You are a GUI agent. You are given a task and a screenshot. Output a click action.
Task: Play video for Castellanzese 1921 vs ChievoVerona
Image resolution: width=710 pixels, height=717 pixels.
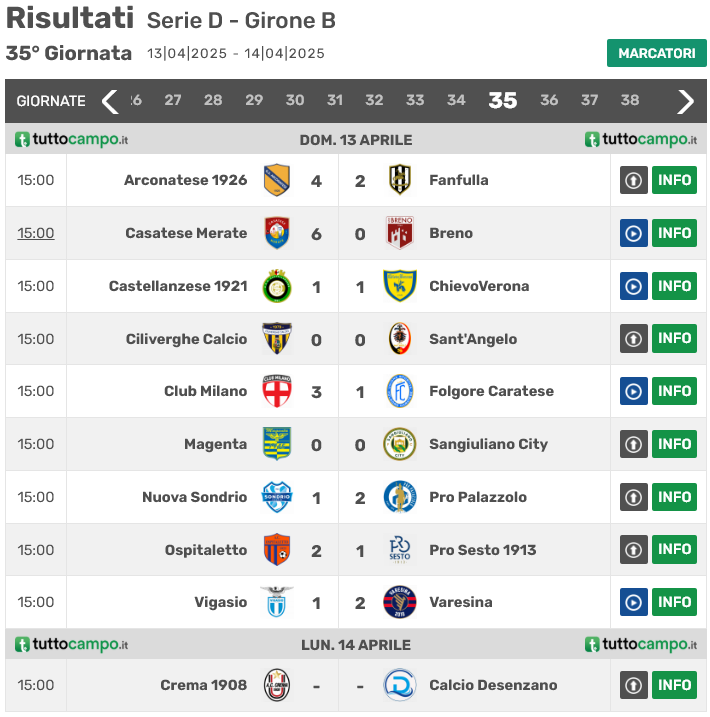[x=634, y=286]
